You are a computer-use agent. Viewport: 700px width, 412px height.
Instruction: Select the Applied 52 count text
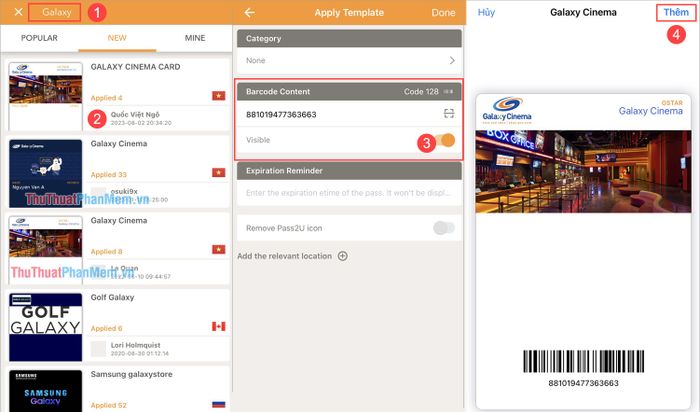click(x=108, y=405)
